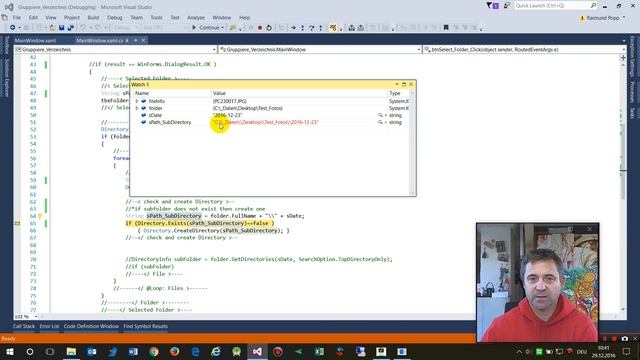The image size is (640, 360).
Task: Click the feedback icon near Quick Launch
Action: click(x=507, y=6)
